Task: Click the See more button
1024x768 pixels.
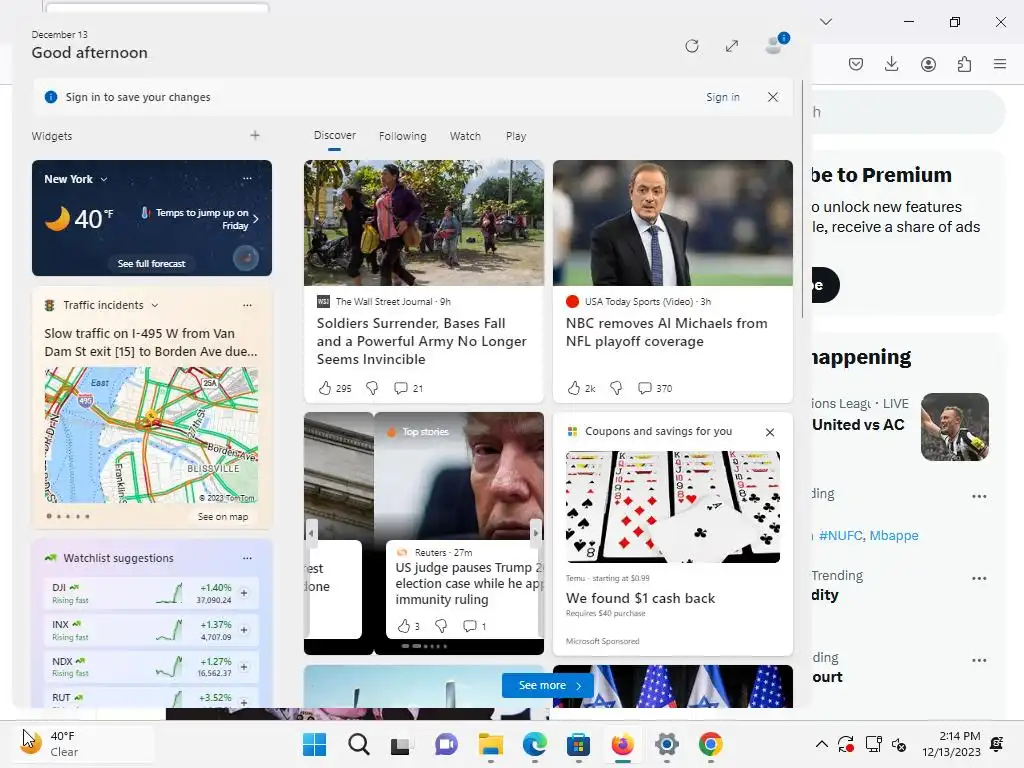Action: [548, 685]
